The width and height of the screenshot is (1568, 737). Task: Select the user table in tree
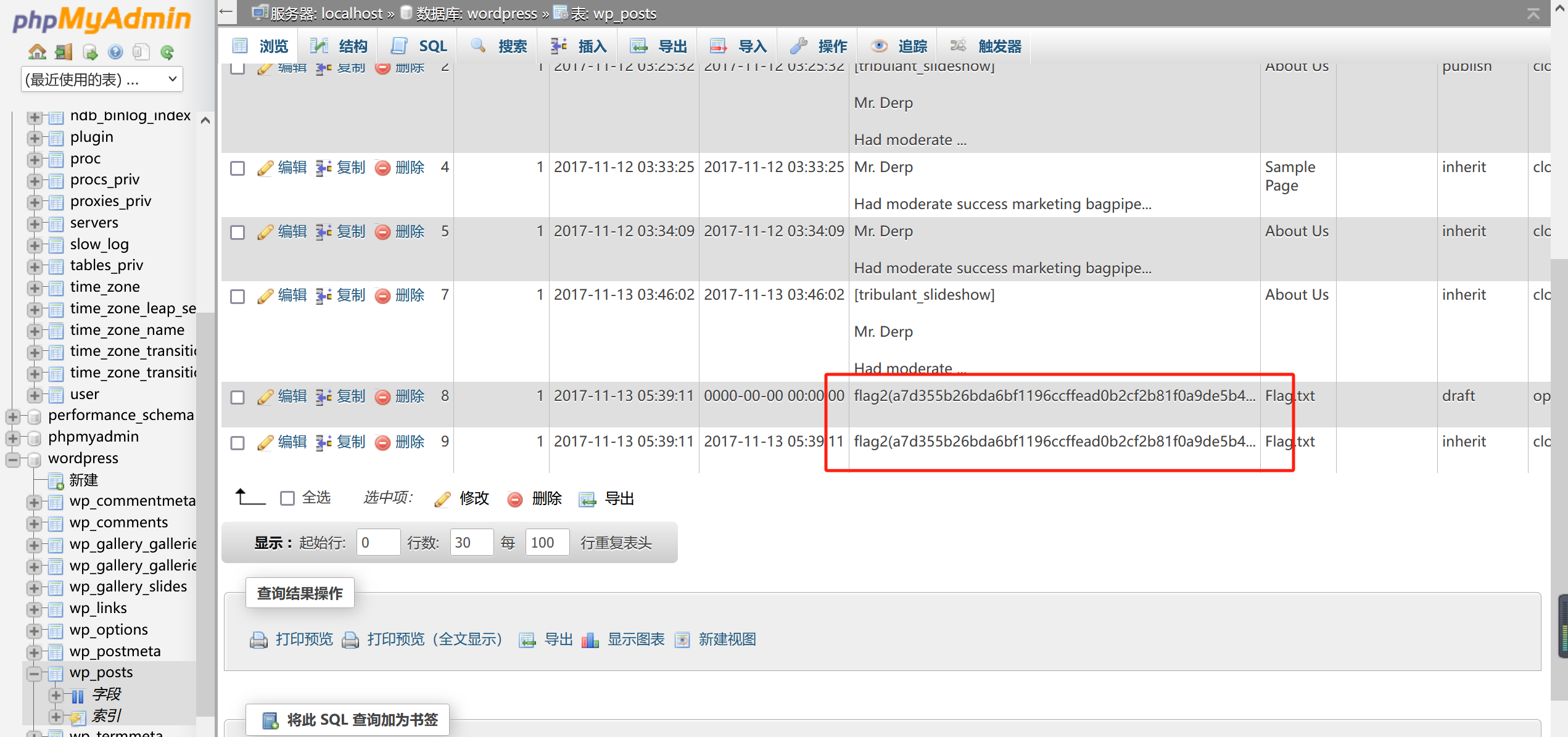pos(85,395)
